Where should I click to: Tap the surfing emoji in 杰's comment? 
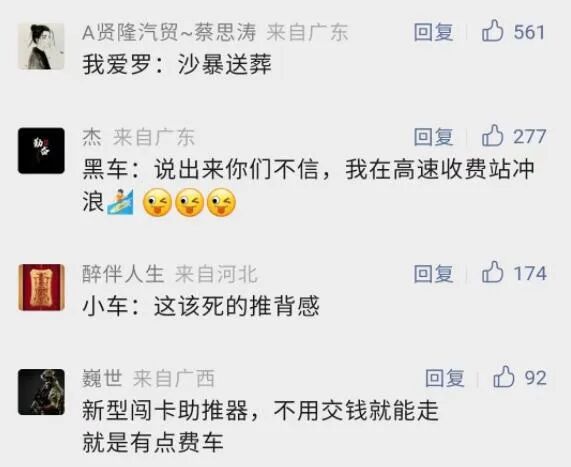pyautogui.click(x=120, y=202)
